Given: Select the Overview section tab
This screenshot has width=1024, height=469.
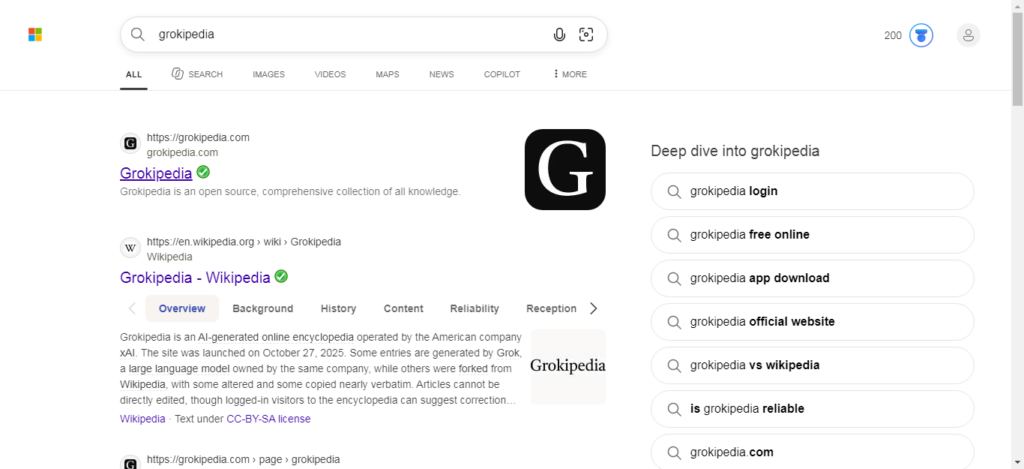Looking at the screenshot, I should (182, 308).
